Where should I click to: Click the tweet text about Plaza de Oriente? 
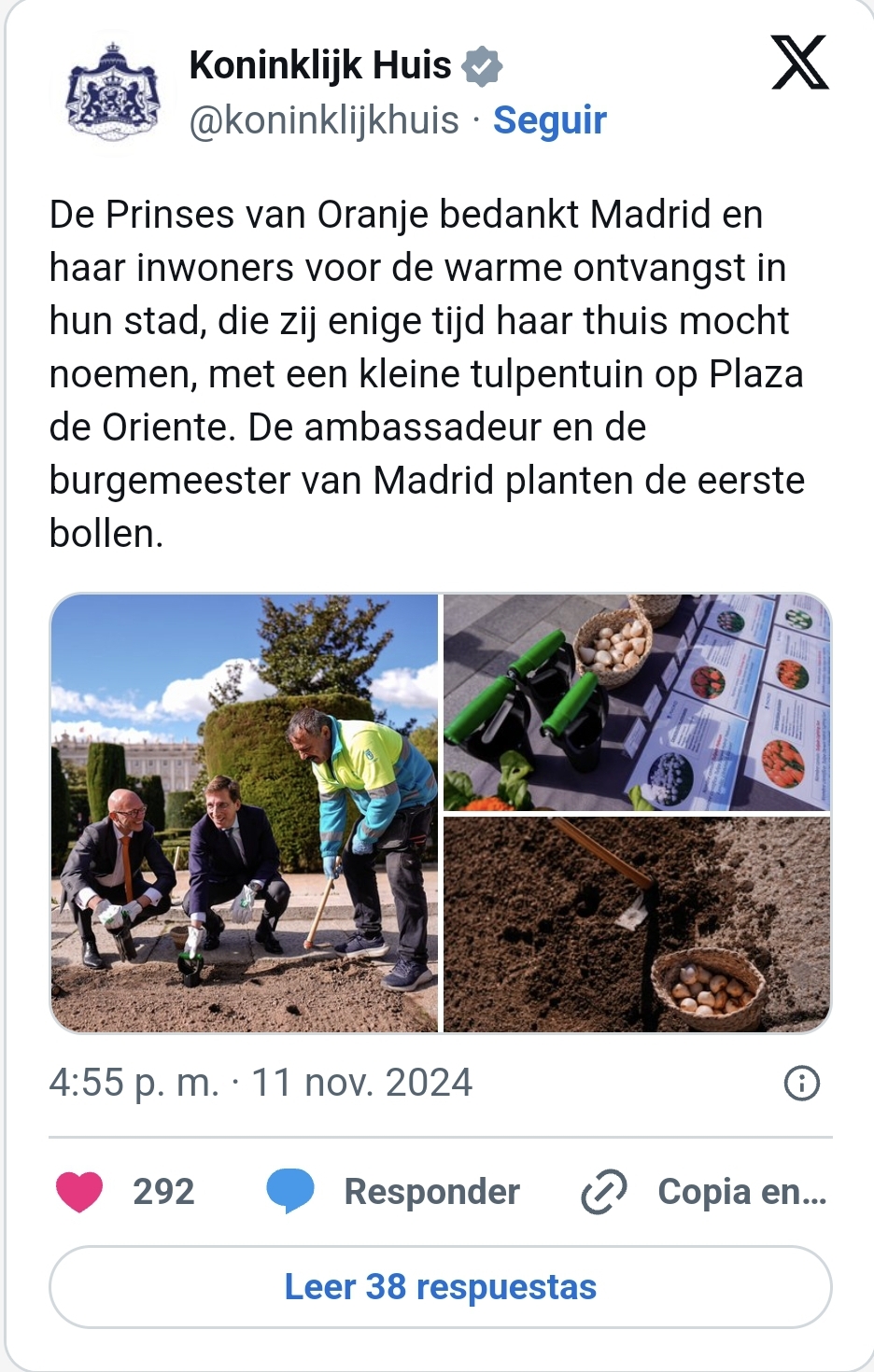click(x=427, y=373)
